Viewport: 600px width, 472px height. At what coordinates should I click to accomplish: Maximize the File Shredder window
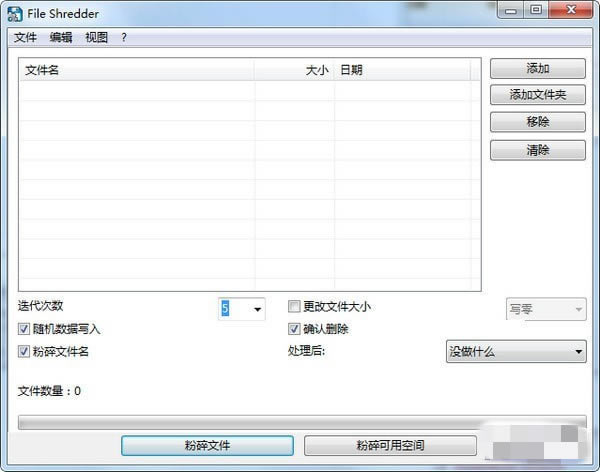point(536,10)
